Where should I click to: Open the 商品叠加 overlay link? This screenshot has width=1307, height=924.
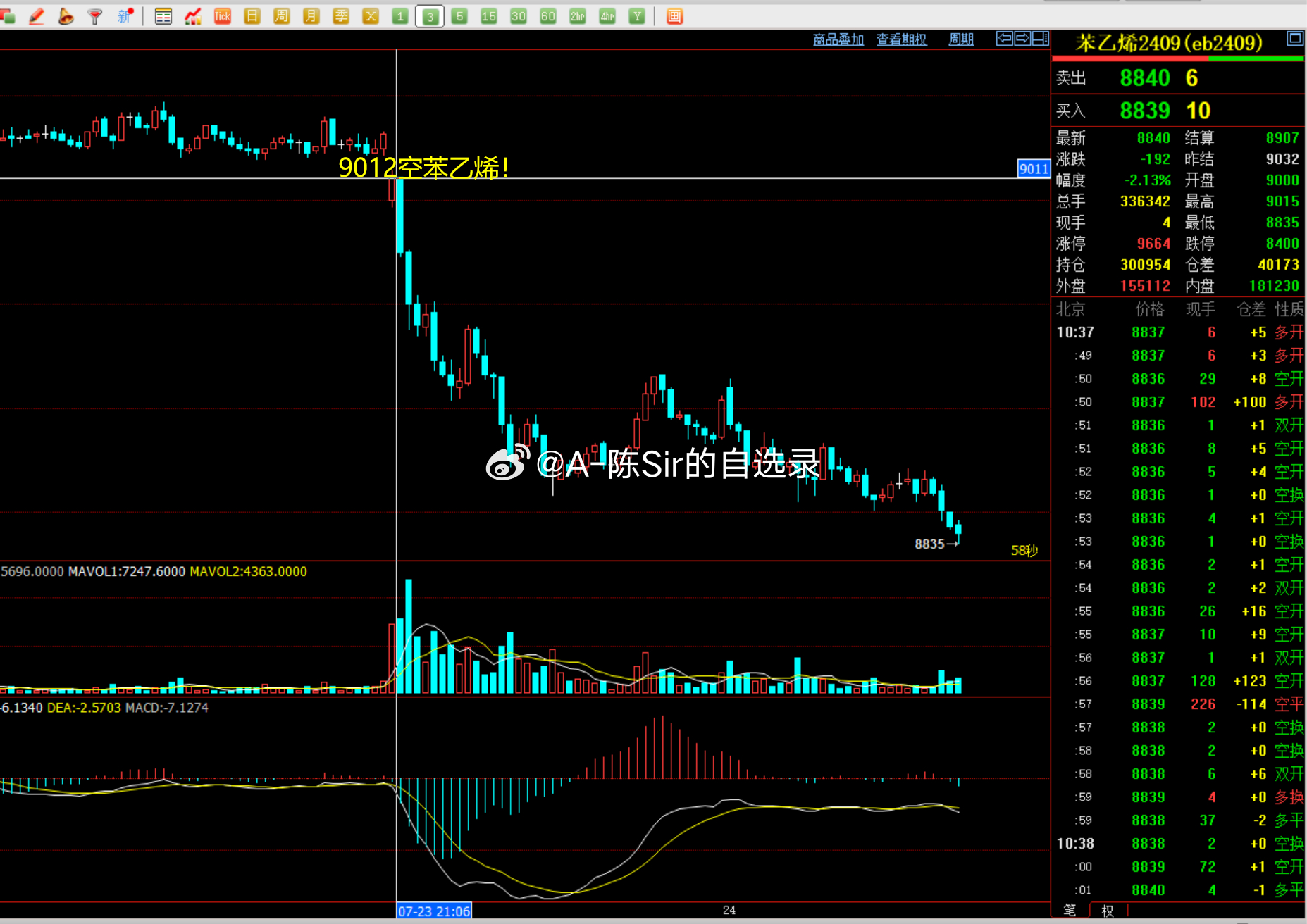pyautogui.click(x=838, y=39)
